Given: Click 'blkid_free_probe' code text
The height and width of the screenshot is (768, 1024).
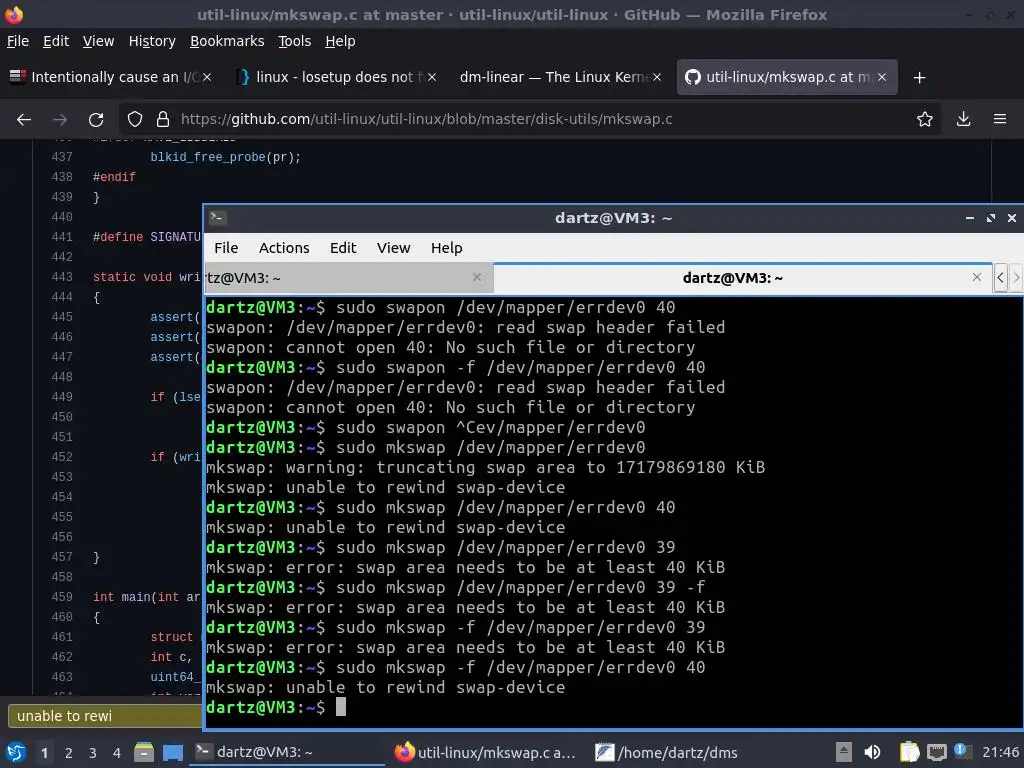Looking at the screenshot, I should tap(208, 157).
